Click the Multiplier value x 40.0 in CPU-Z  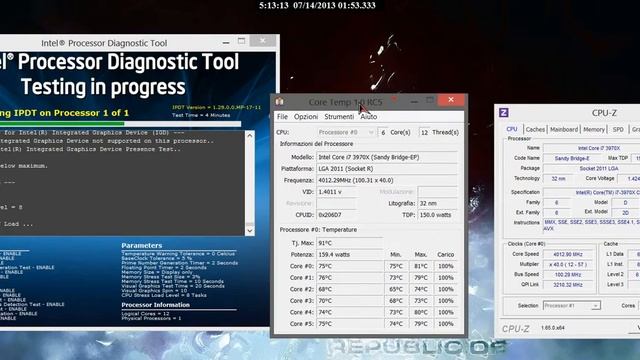pyautogui.click(x=568, y=264)
